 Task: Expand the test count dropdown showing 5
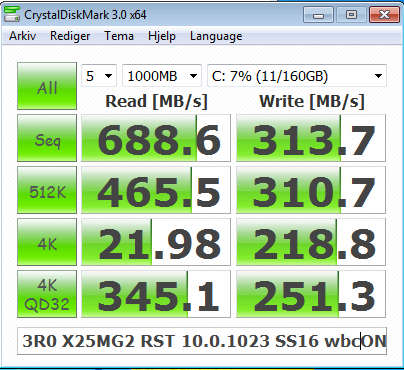click(99, 76)
